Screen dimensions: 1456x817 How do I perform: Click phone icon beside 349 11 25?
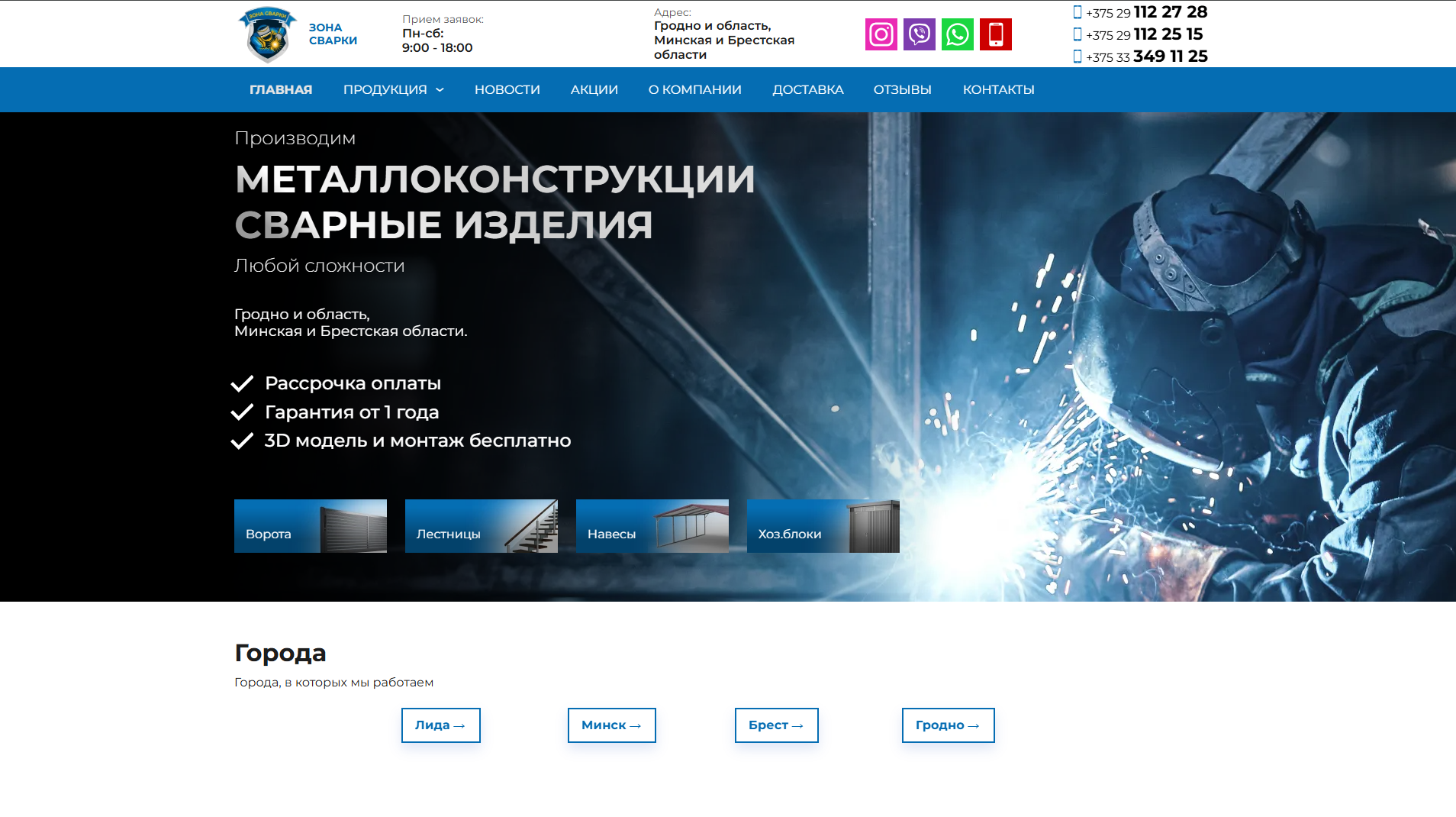[x=1078, y=57]
